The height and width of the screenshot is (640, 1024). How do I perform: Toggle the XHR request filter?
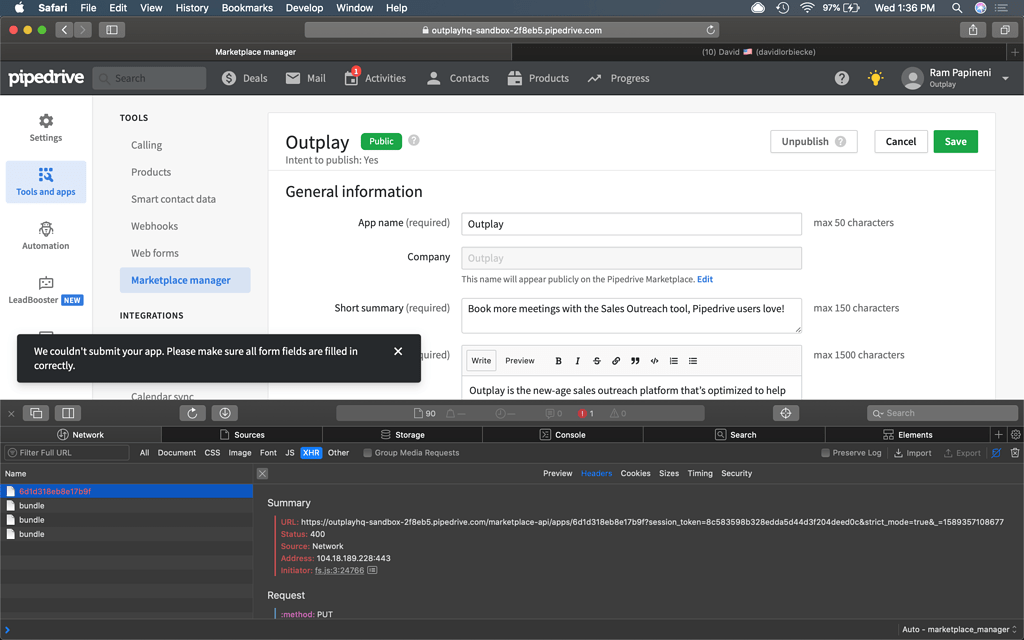(x=311, y=452)
